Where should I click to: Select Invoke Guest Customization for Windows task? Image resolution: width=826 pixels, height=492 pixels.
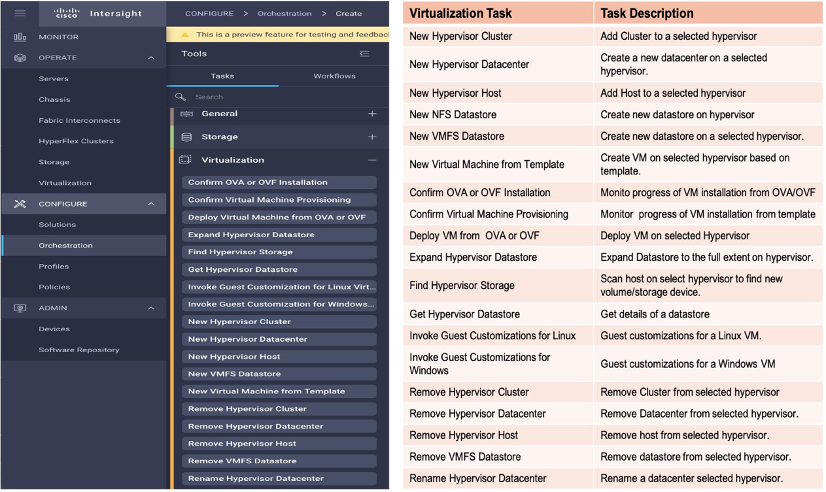(279, 304)
